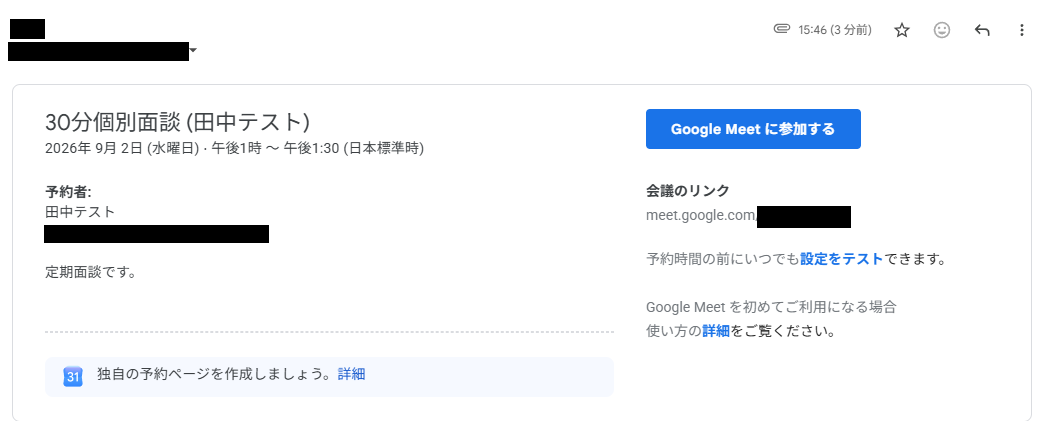
Task: Click the reply arrow icon
Action: [x=982, y=30]
